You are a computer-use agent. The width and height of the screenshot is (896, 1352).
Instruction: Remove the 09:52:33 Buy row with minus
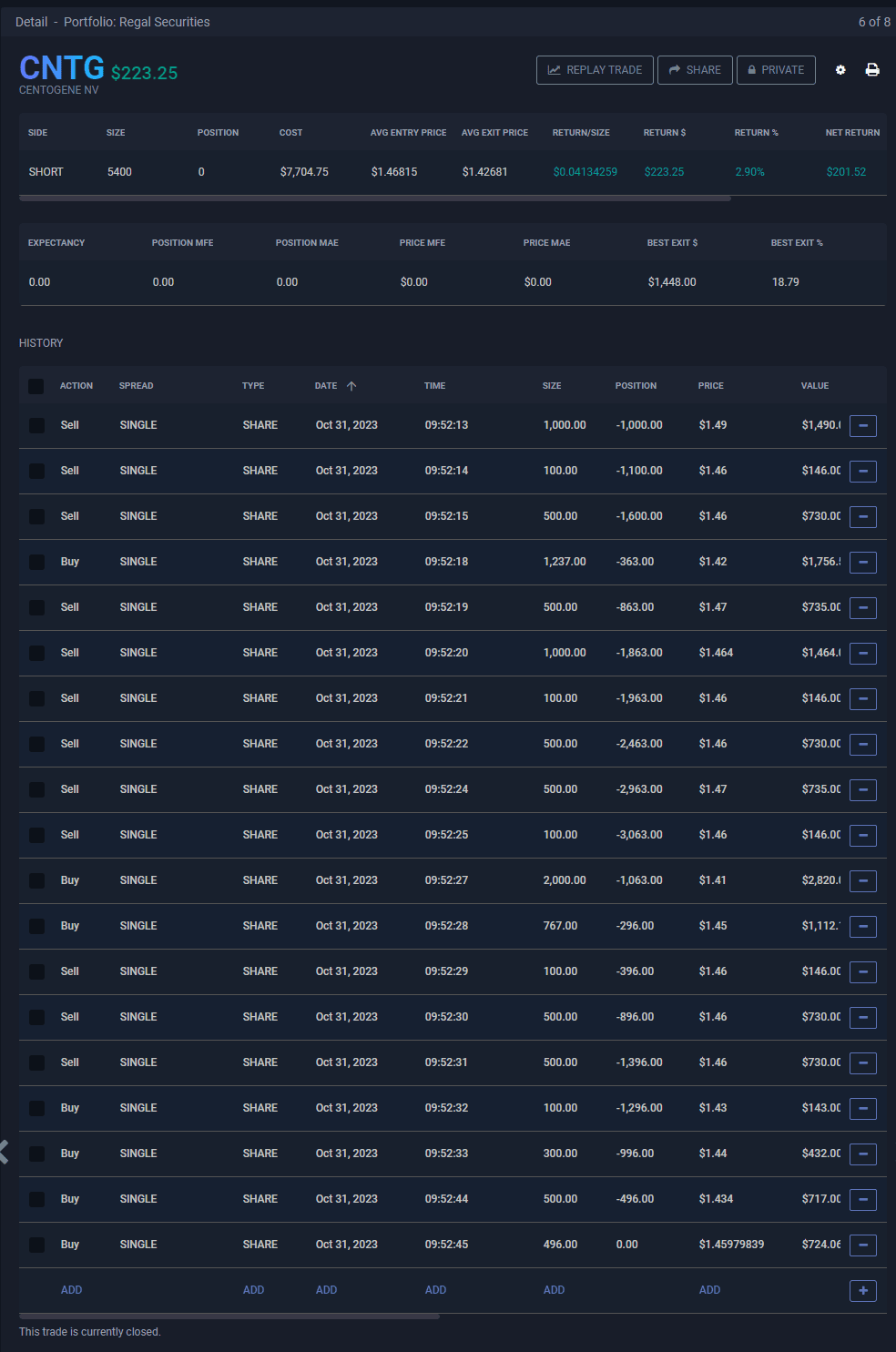coord(863,1154)
